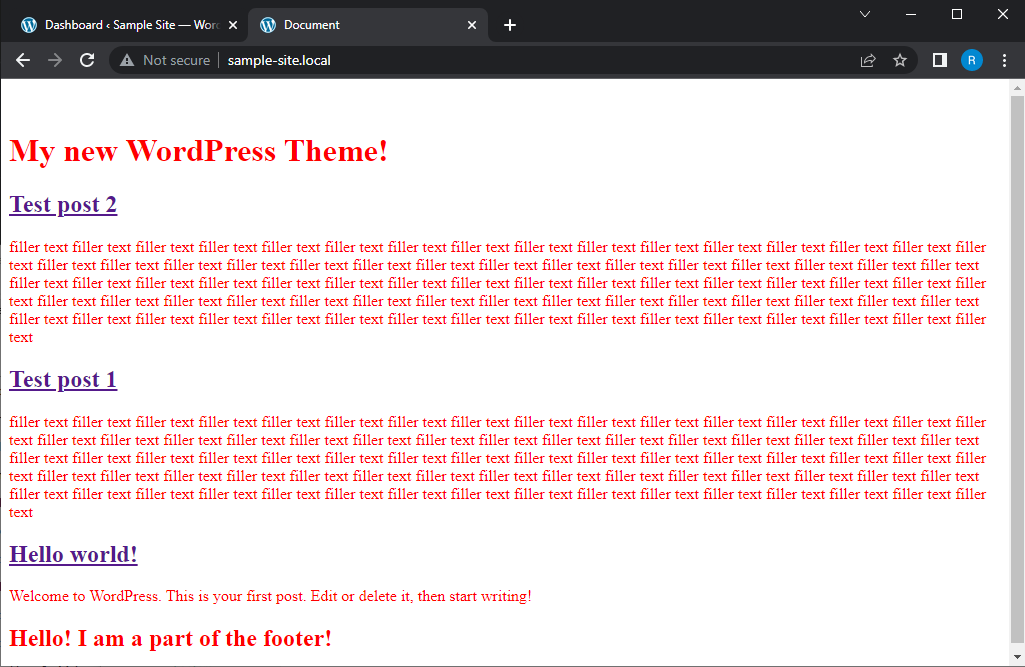The width and height of the screenshot is (1025, 667).
Task: Open the browser side panel
Action: coord(939,60)
